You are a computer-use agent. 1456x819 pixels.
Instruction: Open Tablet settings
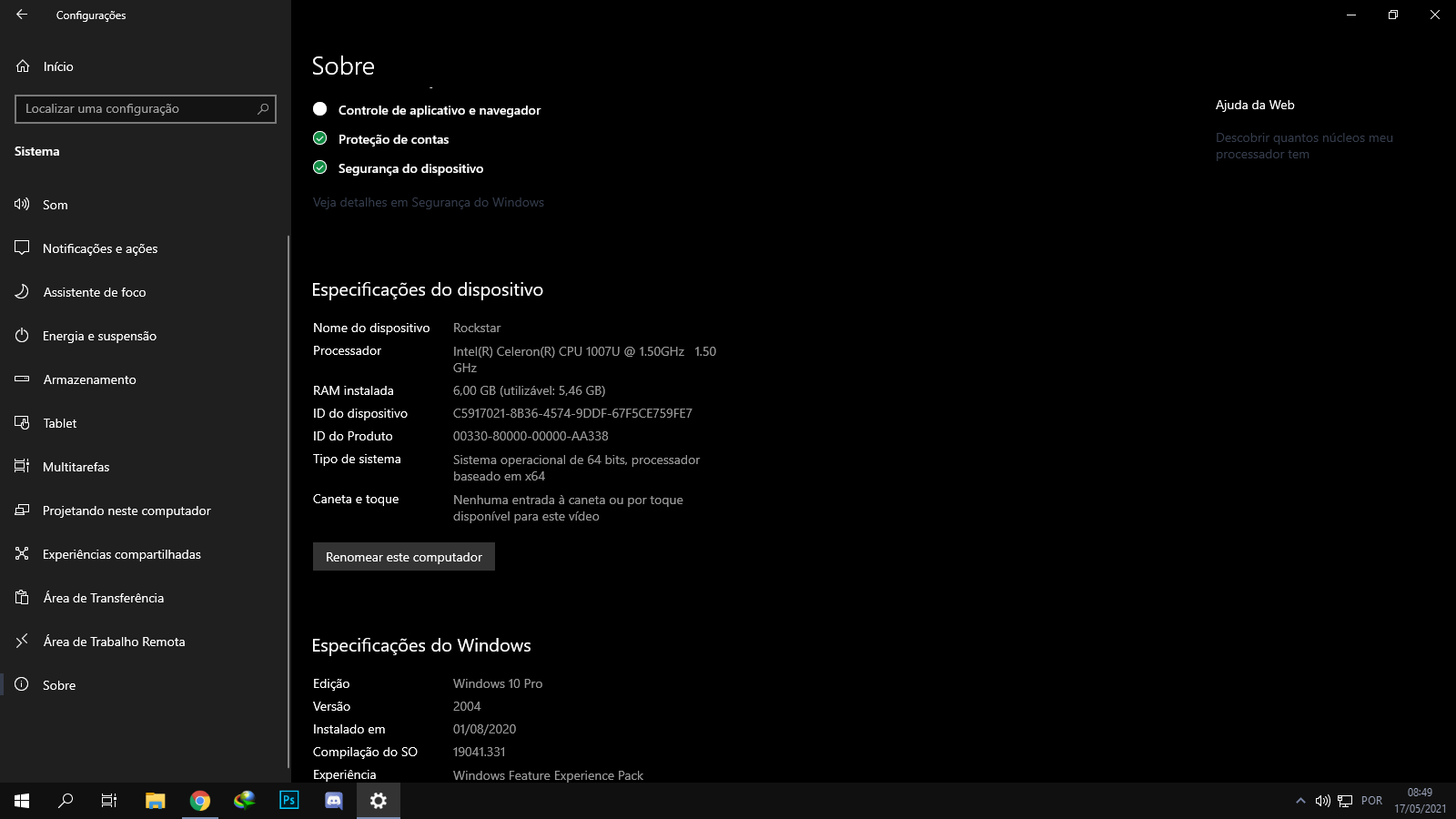pos(146,423)
